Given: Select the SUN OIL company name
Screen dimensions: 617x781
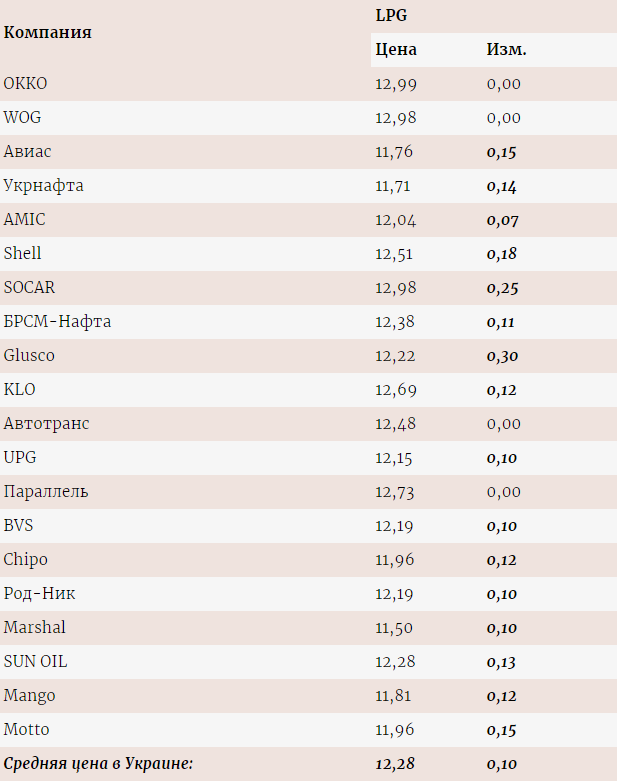Looking at the screenshot, I should pyautogui.click(x=35, y=661).
